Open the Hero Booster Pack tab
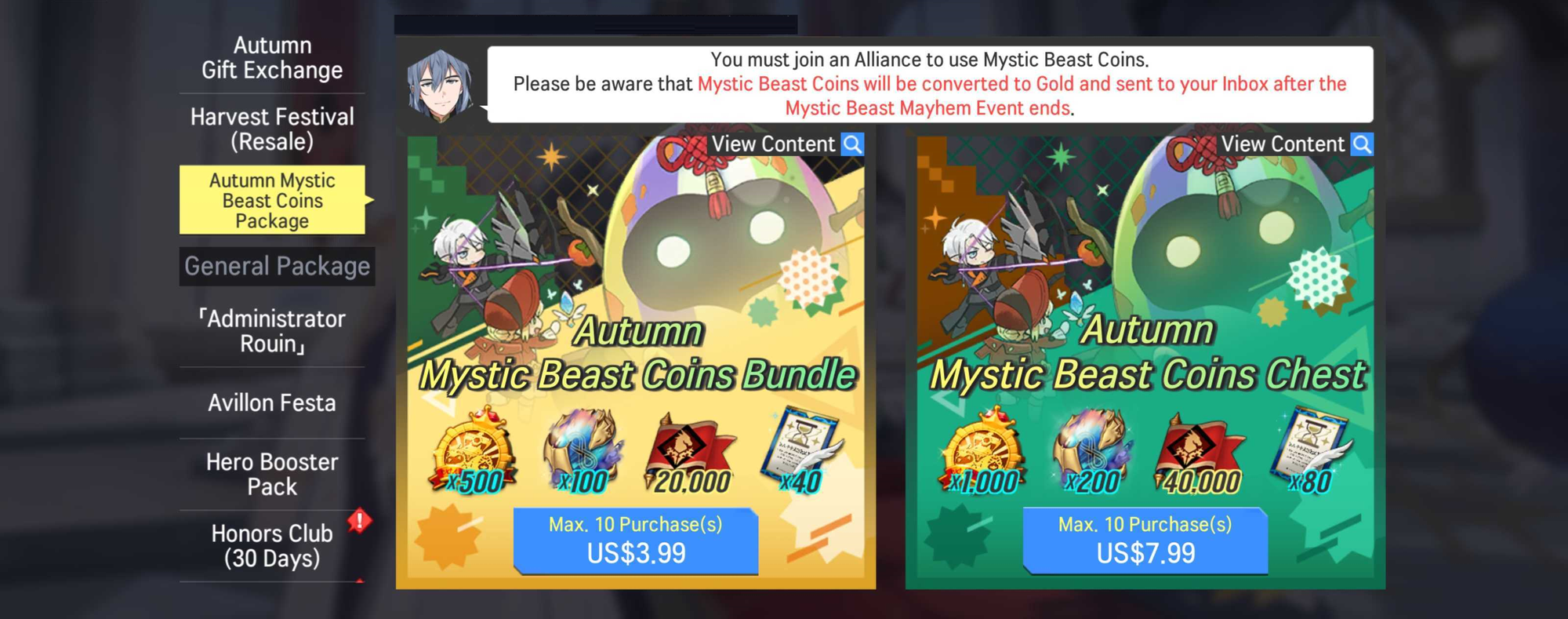The width and height of the screenshot is (1568, 619). (x=272, y=474)
